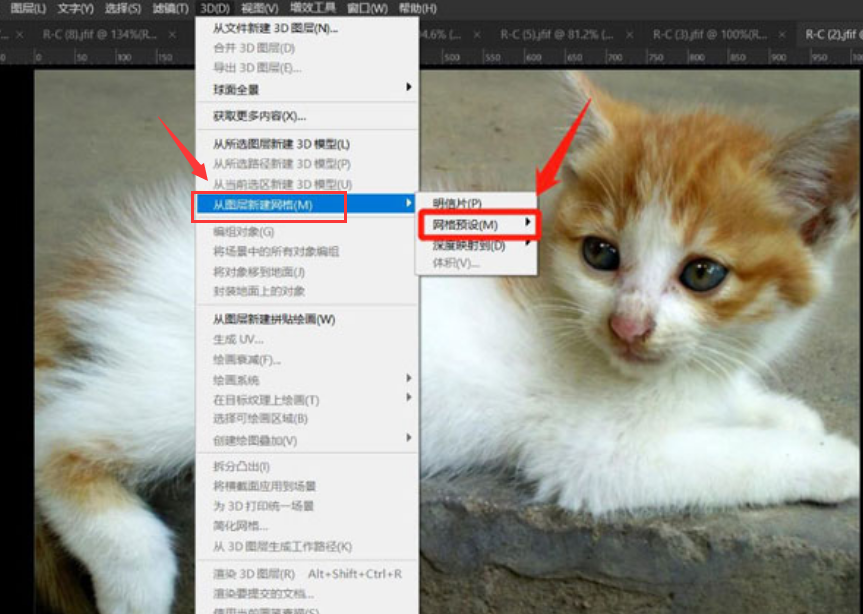Open the 窗口(W) menu

pos(367,8)
